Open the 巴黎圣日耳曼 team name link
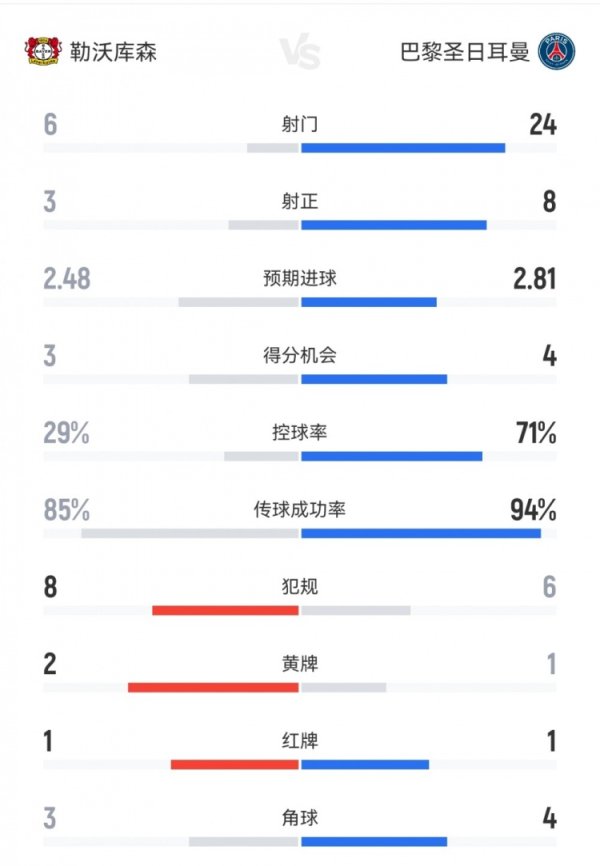Screen dimensions: 600x866 pos(464,52)
